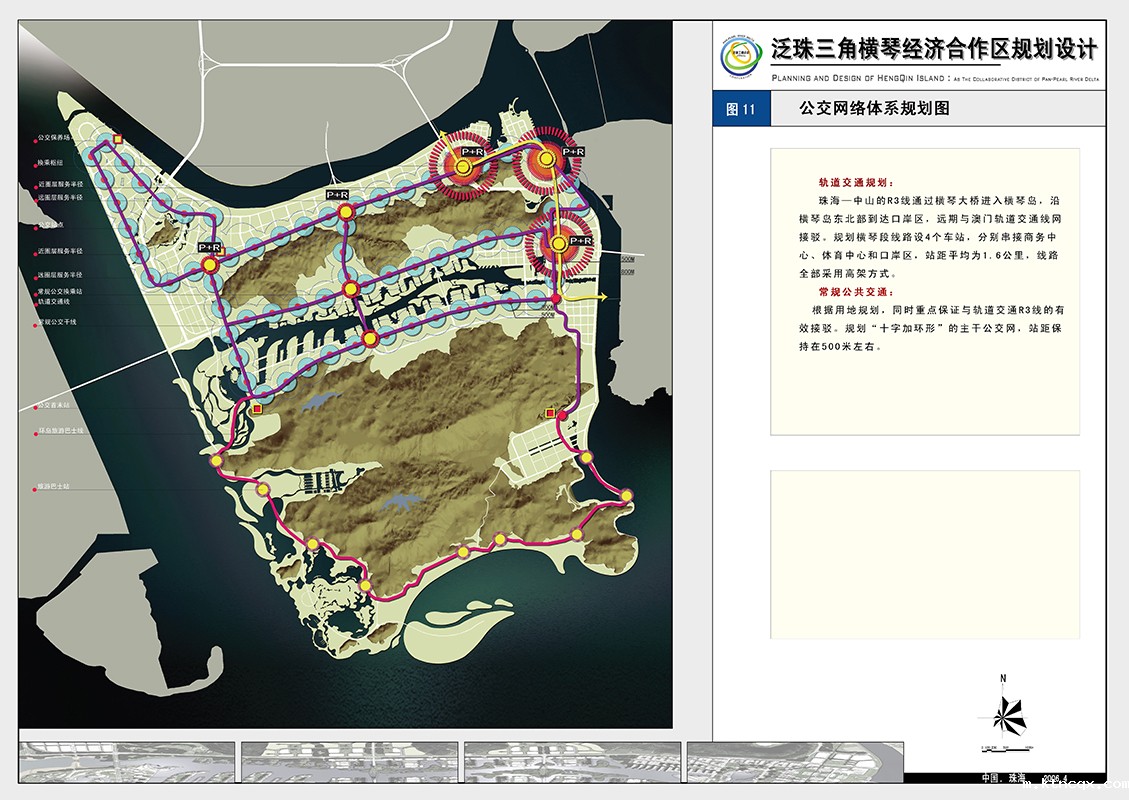Open the last thumbnail in the bottom strip

[794, 762]
